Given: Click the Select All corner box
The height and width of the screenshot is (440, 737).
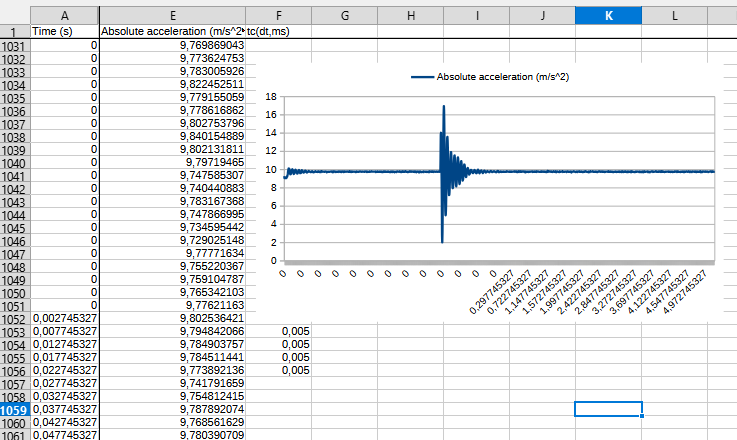Looking at the screenshot, I should coord(15,15).
